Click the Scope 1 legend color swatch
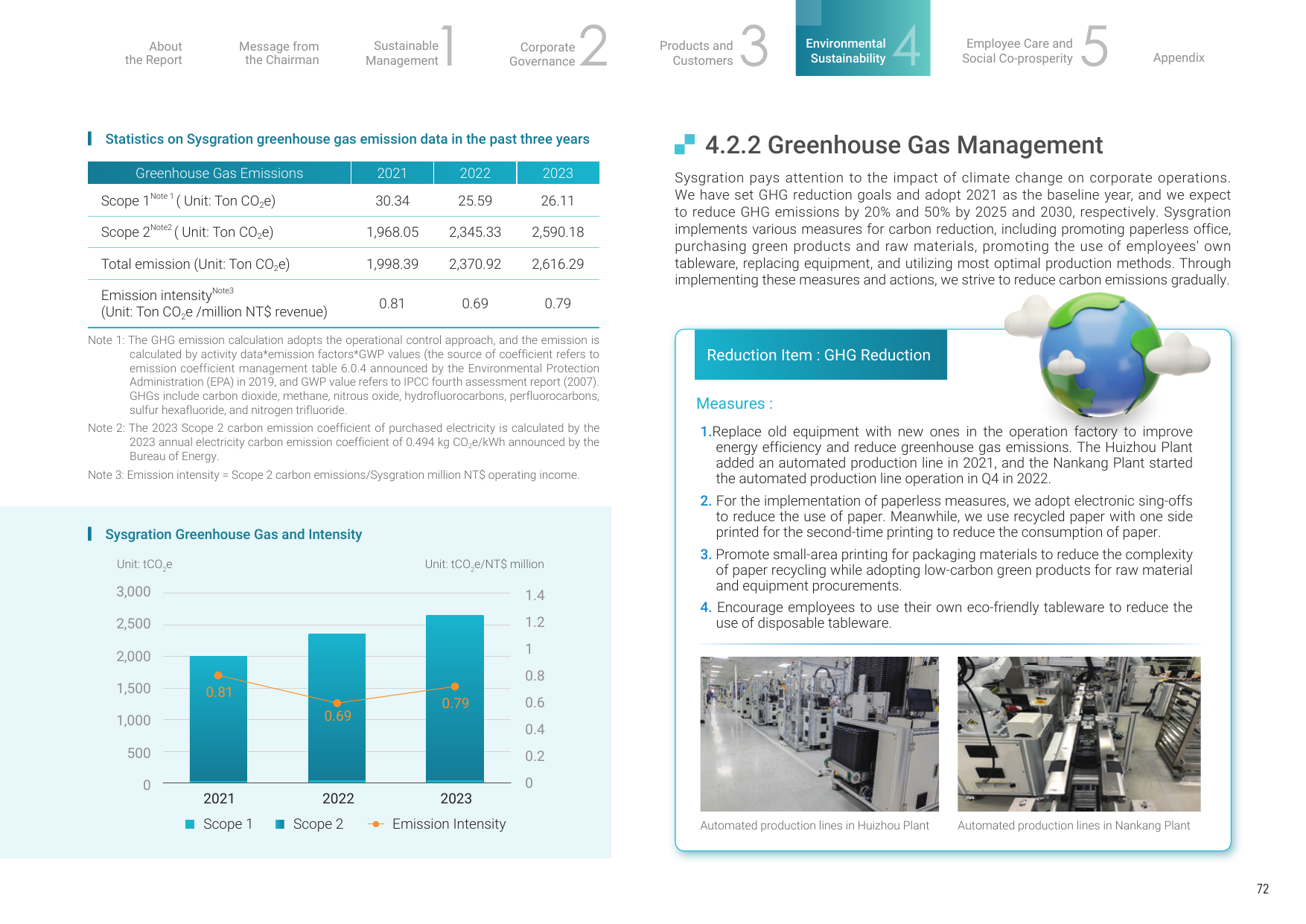Screen dimensions: 1306x924 pos(190,824)
